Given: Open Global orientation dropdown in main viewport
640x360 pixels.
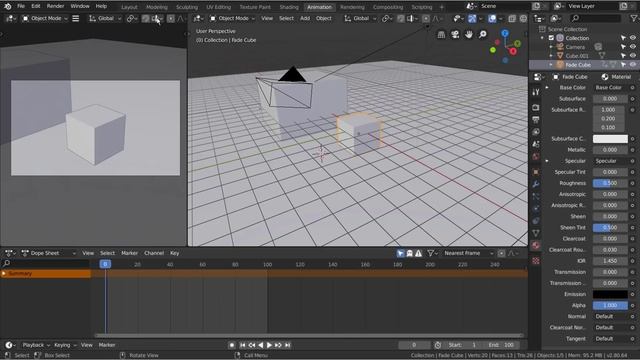Looking at the screenshot, I should pos(360,19).
